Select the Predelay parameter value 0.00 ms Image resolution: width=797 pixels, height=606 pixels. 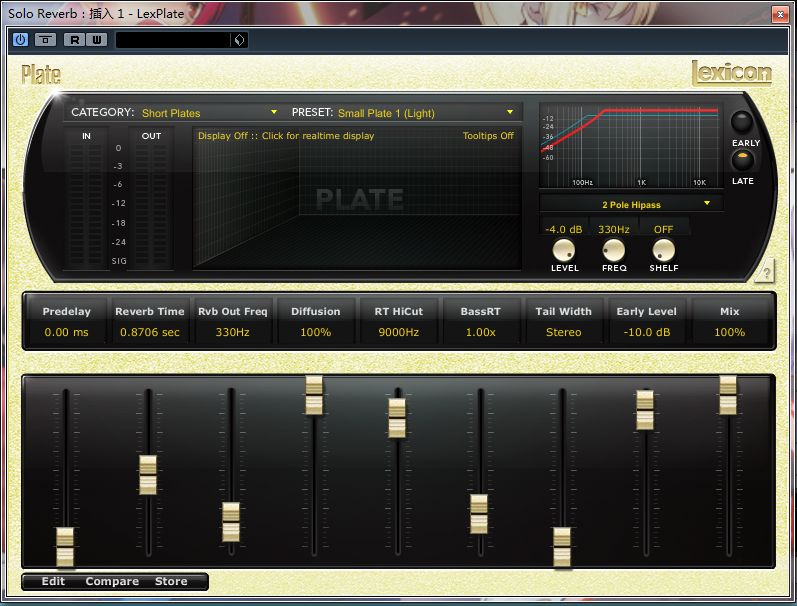click(x=66, y=332)
